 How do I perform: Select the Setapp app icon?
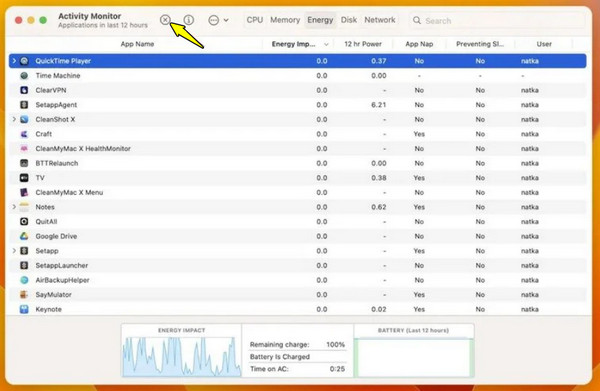click(24, 251)
